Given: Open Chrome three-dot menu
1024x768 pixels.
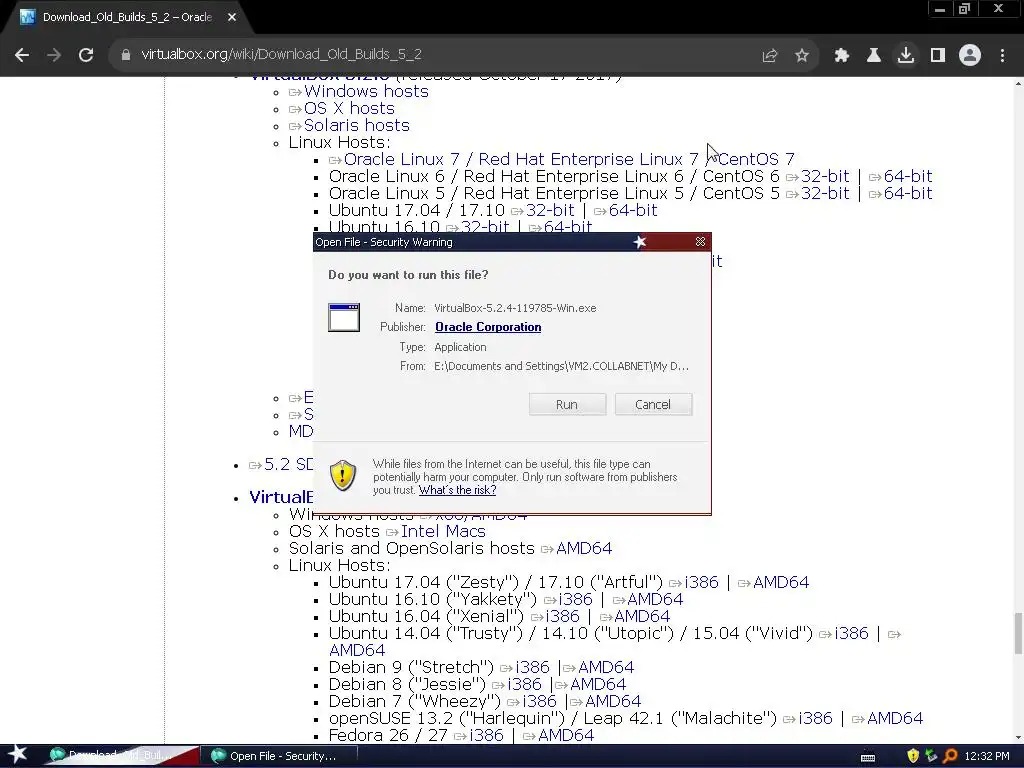Looking at the screenshot, I should click(1002, 56).
